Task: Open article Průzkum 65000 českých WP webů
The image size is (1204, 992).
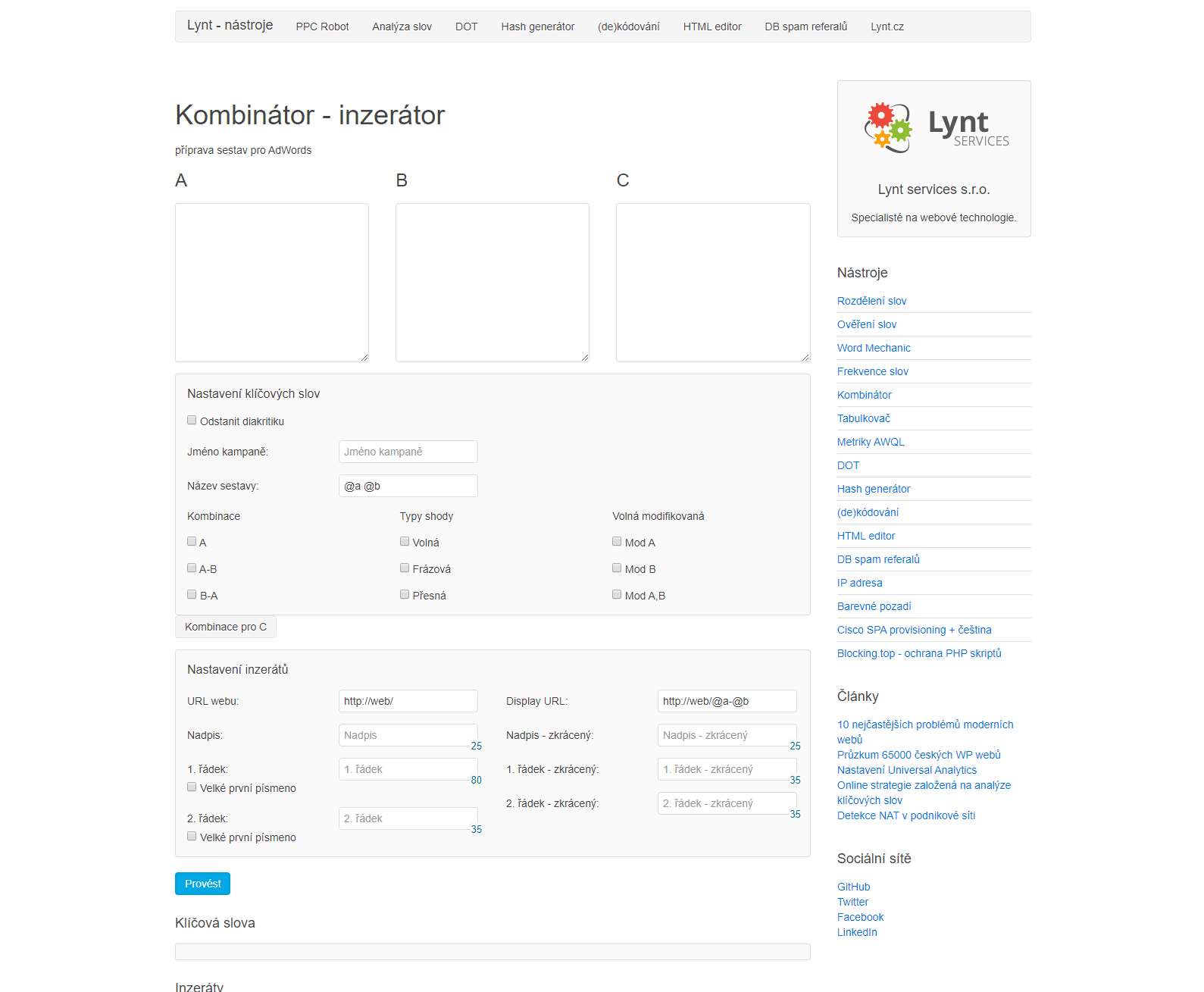Action: pyautogui.click(x=918, y=755)
